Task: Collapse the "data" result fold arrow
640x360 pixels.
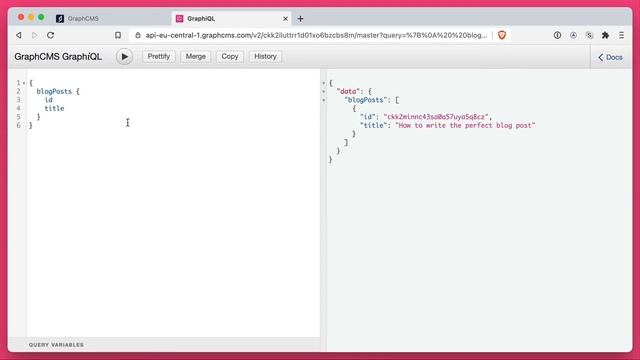Action: (324, 91)
